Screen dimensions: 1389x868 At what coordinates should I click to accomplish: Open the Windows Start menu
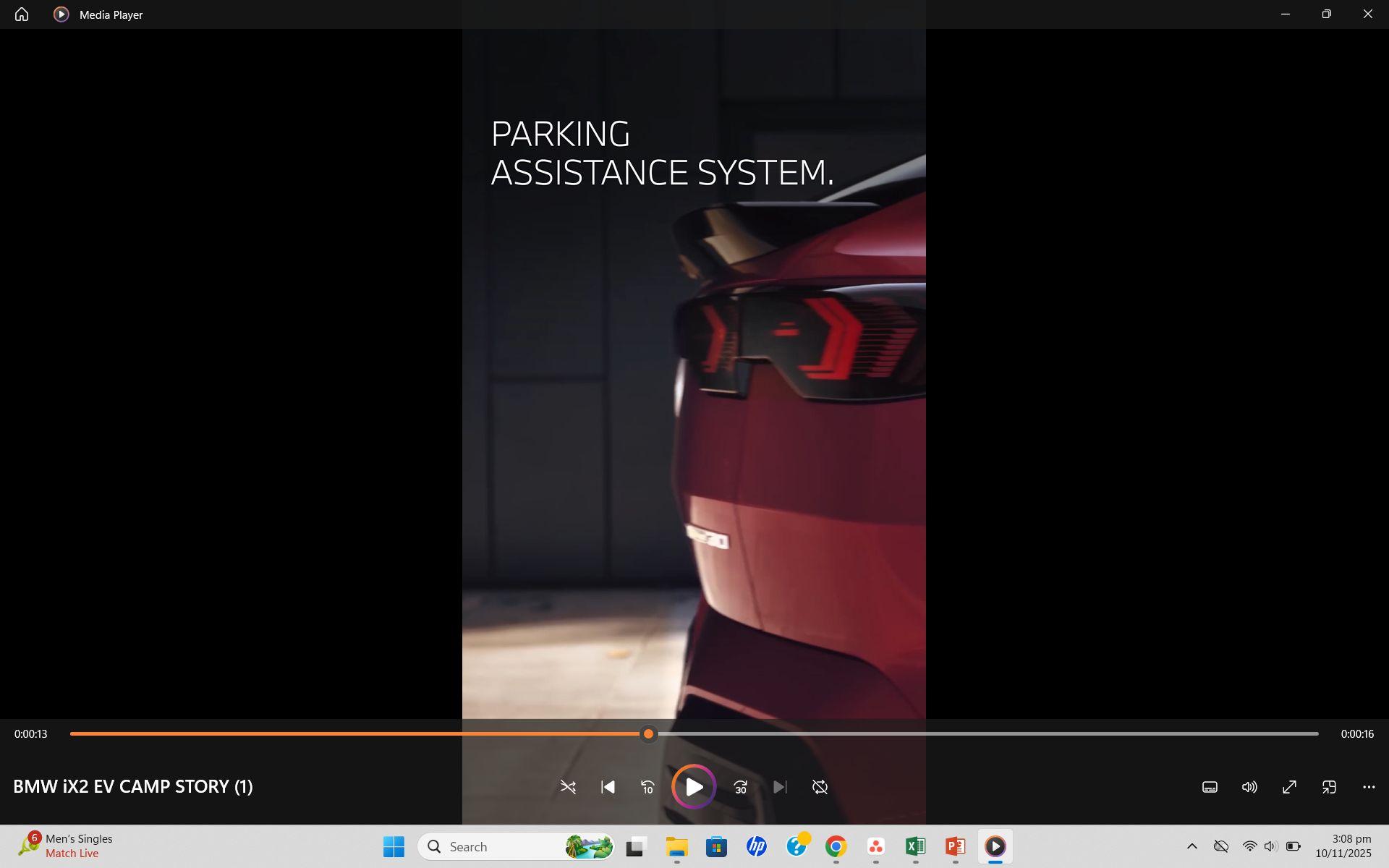coord(394,846)
